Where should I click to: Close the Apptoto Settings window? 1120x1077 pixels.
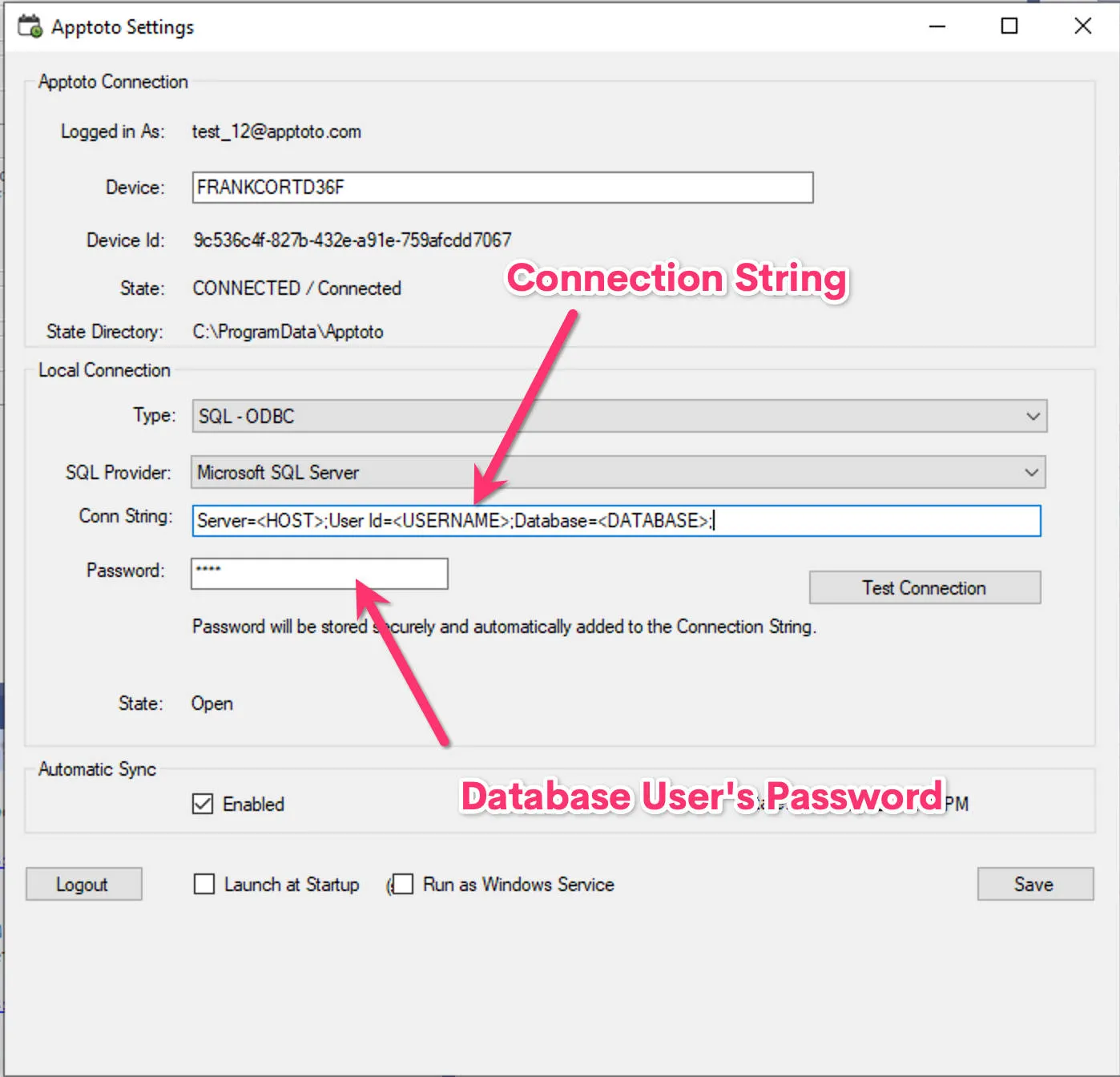click(1082, 26)
